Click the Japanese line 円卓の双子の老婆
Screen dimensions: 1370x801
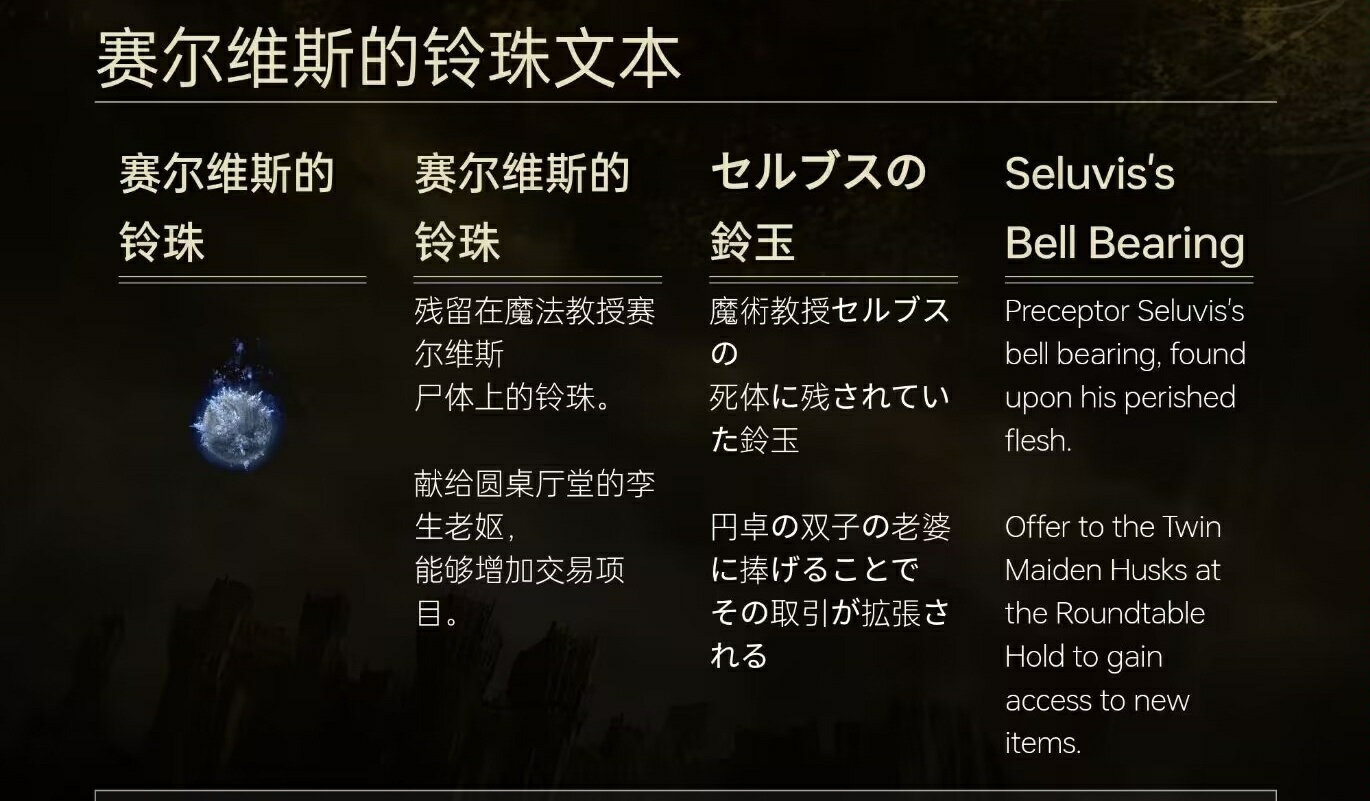(830, 527)
